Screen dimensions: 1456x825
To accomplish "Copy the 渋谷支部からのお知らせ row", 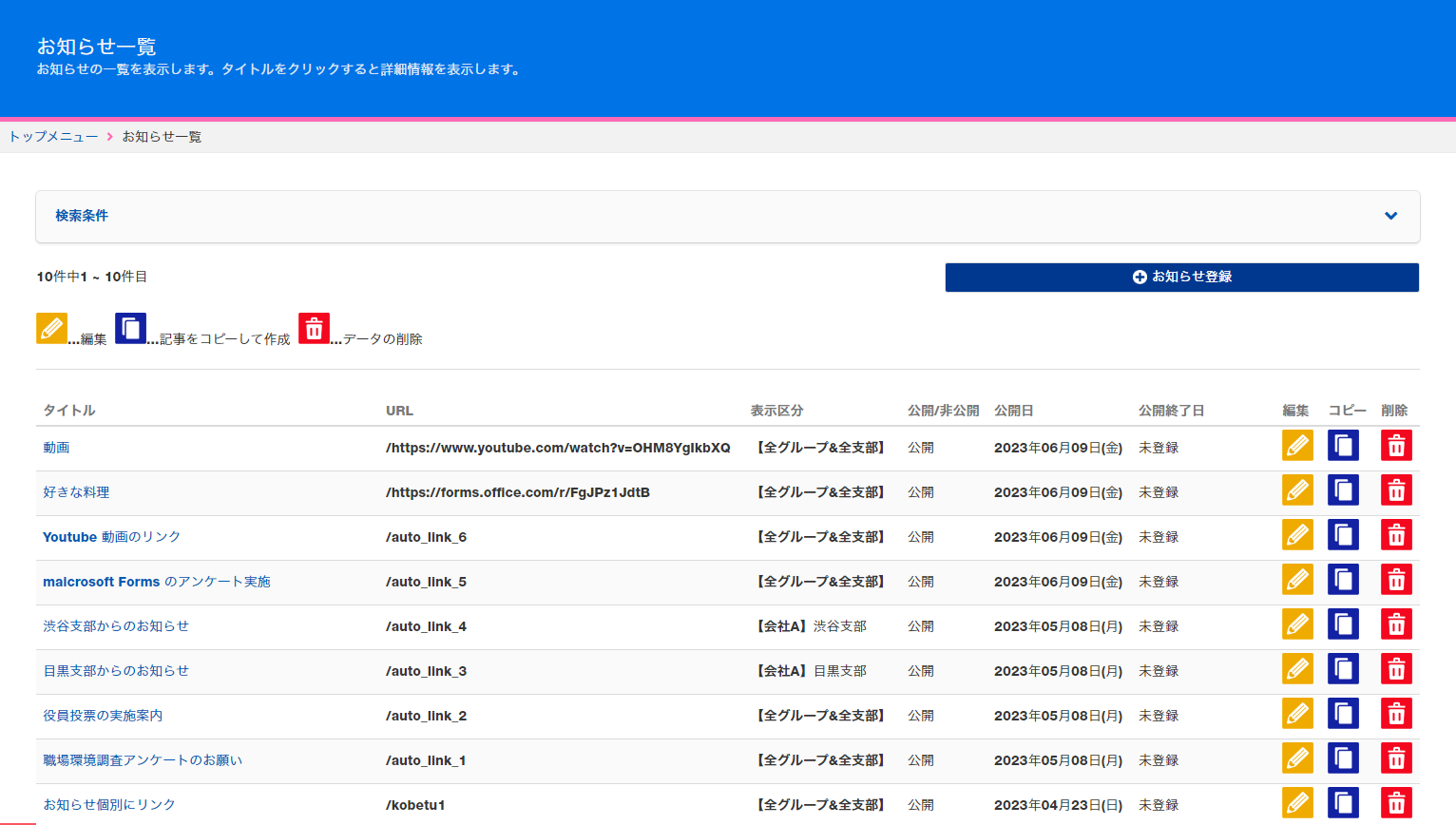I will (x=1343, y=624).
